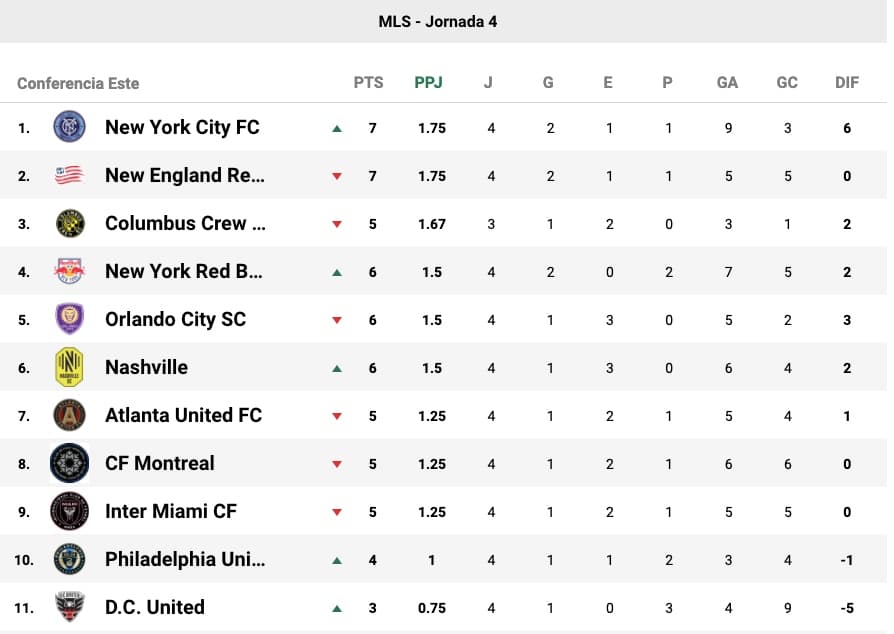Image resolution: width=894 pixels, height=634 pixels.
Task: Click the Inter Miami CF crest
Action: pyautogui.click(x=69, y=511)
